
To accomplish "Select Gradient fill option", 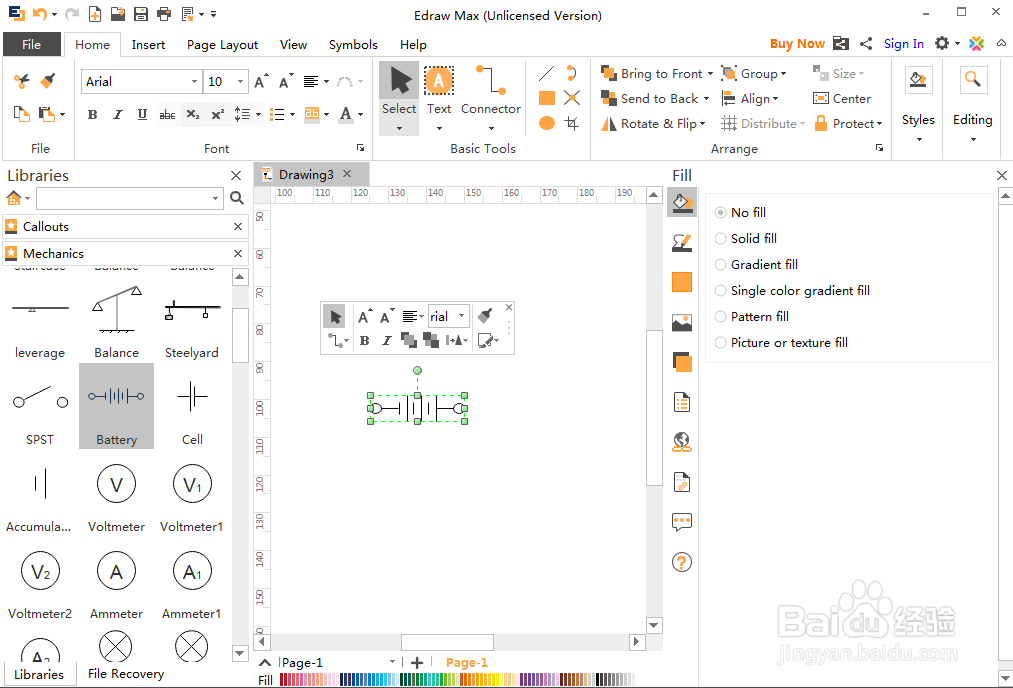I will (x=757, y=264).
